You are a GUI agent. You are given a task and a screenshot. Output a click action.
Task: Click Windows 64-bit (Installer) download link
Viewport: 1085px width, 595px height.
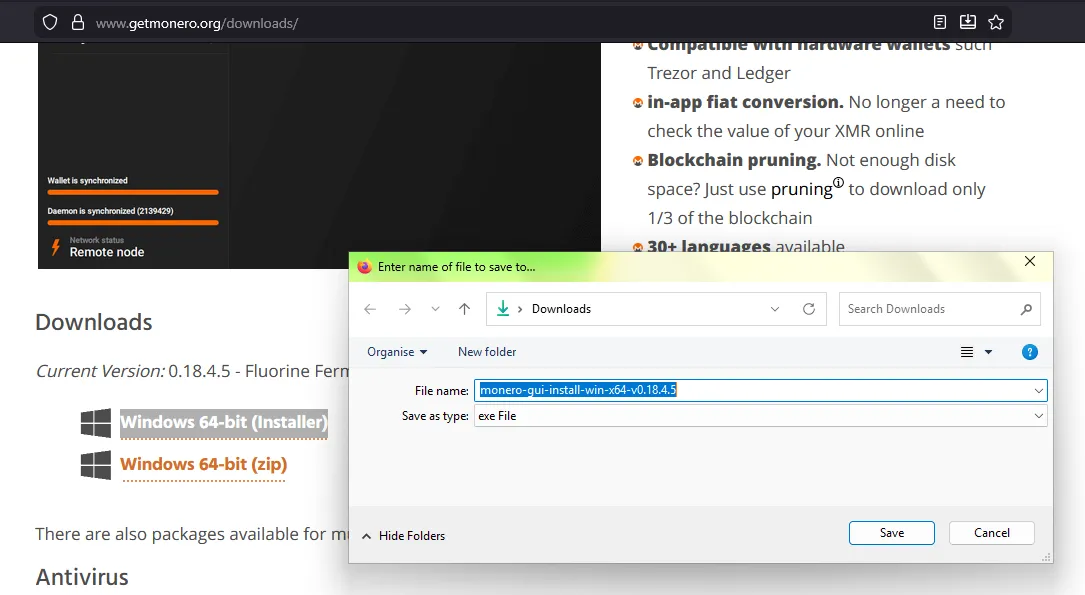click(224, 422)
